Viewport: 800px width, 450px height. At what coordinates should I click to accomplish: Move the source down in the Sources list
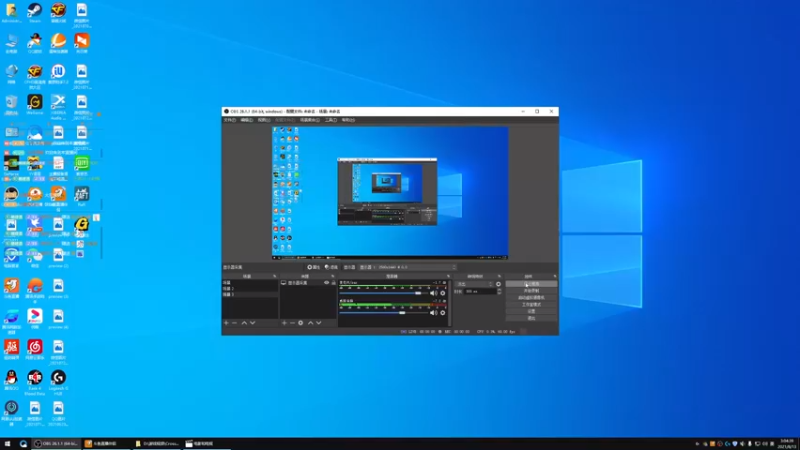click(x=319, y=323)
